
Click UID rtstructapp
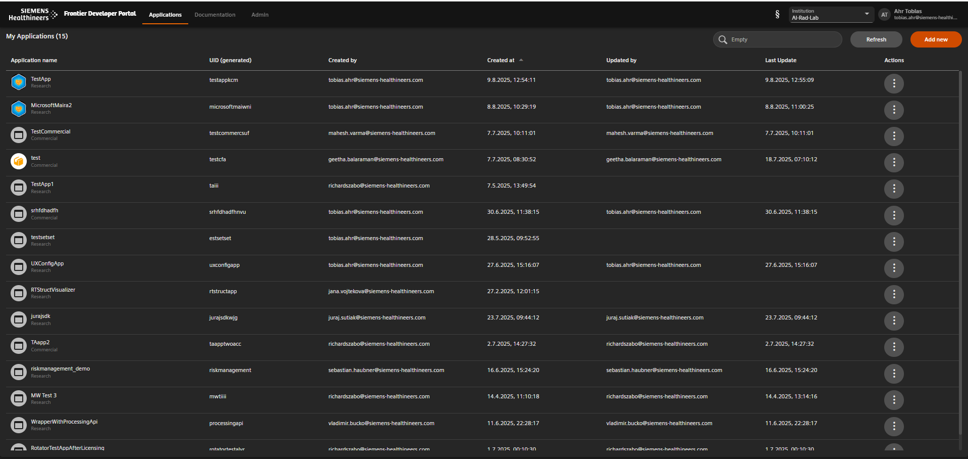tap(223, 291)
